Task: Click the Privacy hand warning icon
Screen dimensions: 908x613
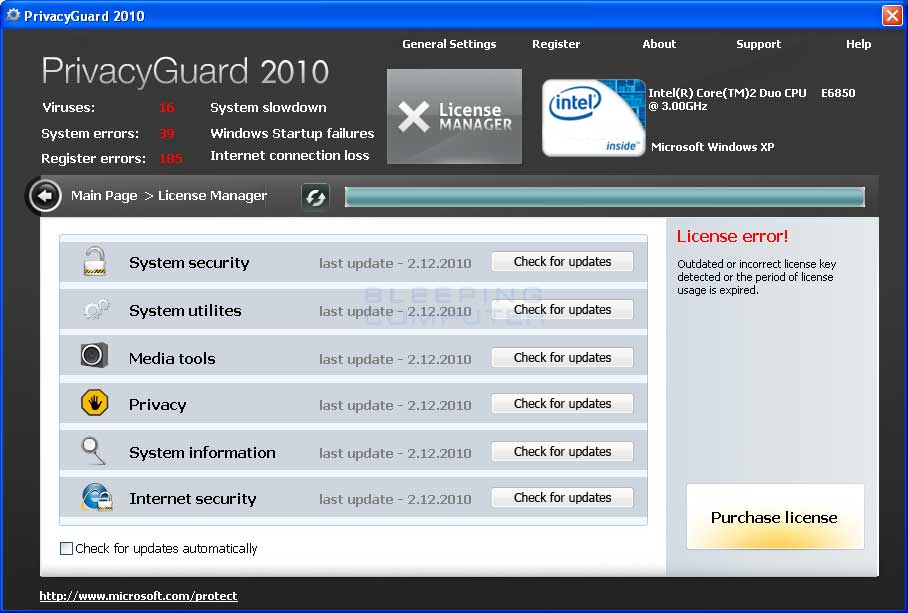Action: (93, 404)
